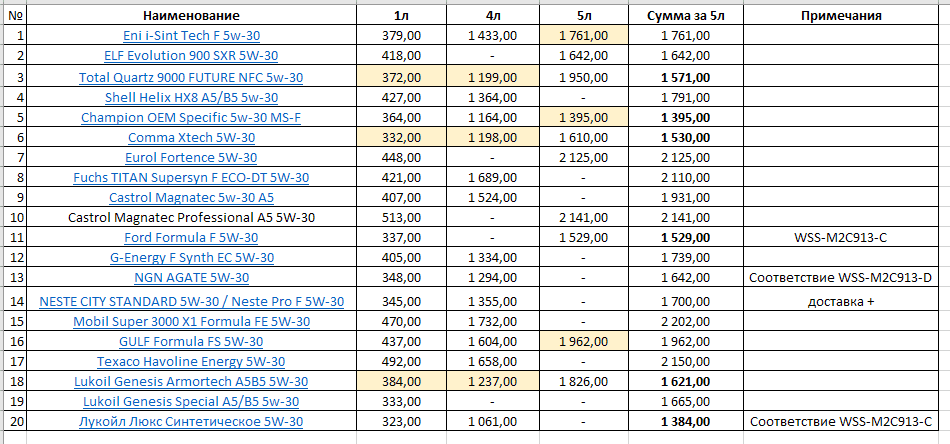The width and height of the screenshot is (950, 444).
Task: Select the highlighted 1 199,00 cell
Action: coord(493,78)
